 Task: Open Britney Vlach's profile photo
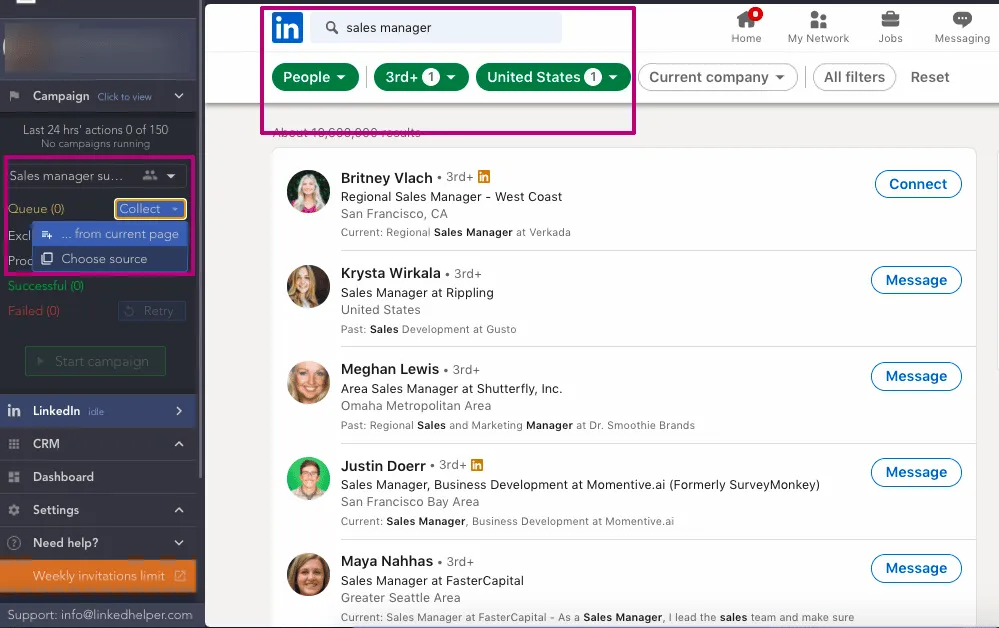(x=308, y=191)
